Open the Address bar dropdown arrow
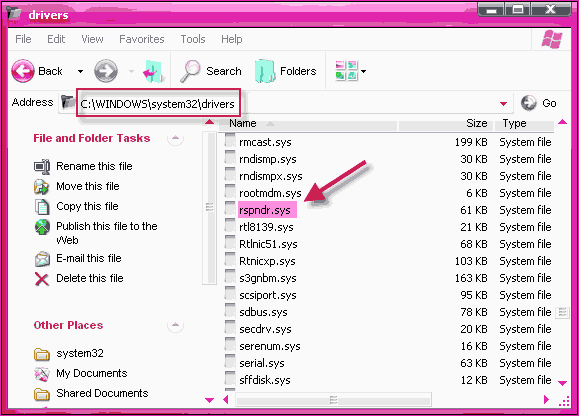Screen dimensions: 579x416 pyautogui.click(x=503, y=104)
